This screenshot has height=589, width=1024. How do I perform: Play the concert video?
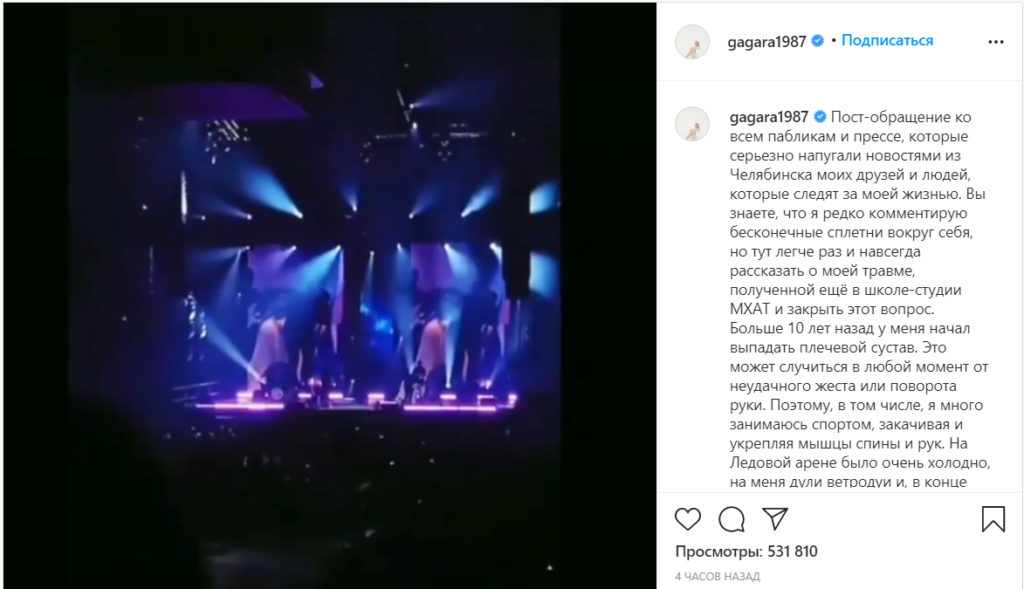330,295
